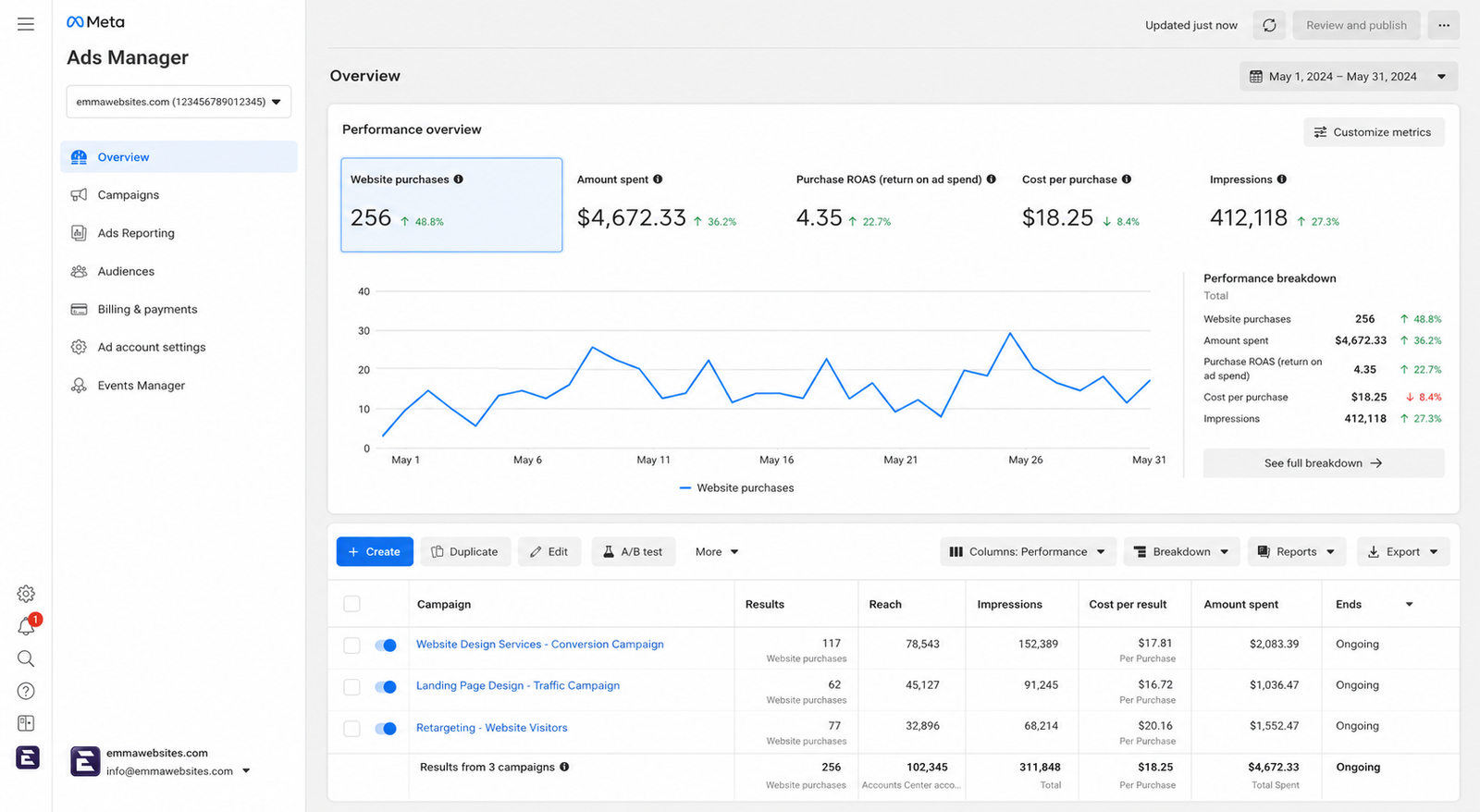Open the three-dot more options button

tap(1444, 25)
